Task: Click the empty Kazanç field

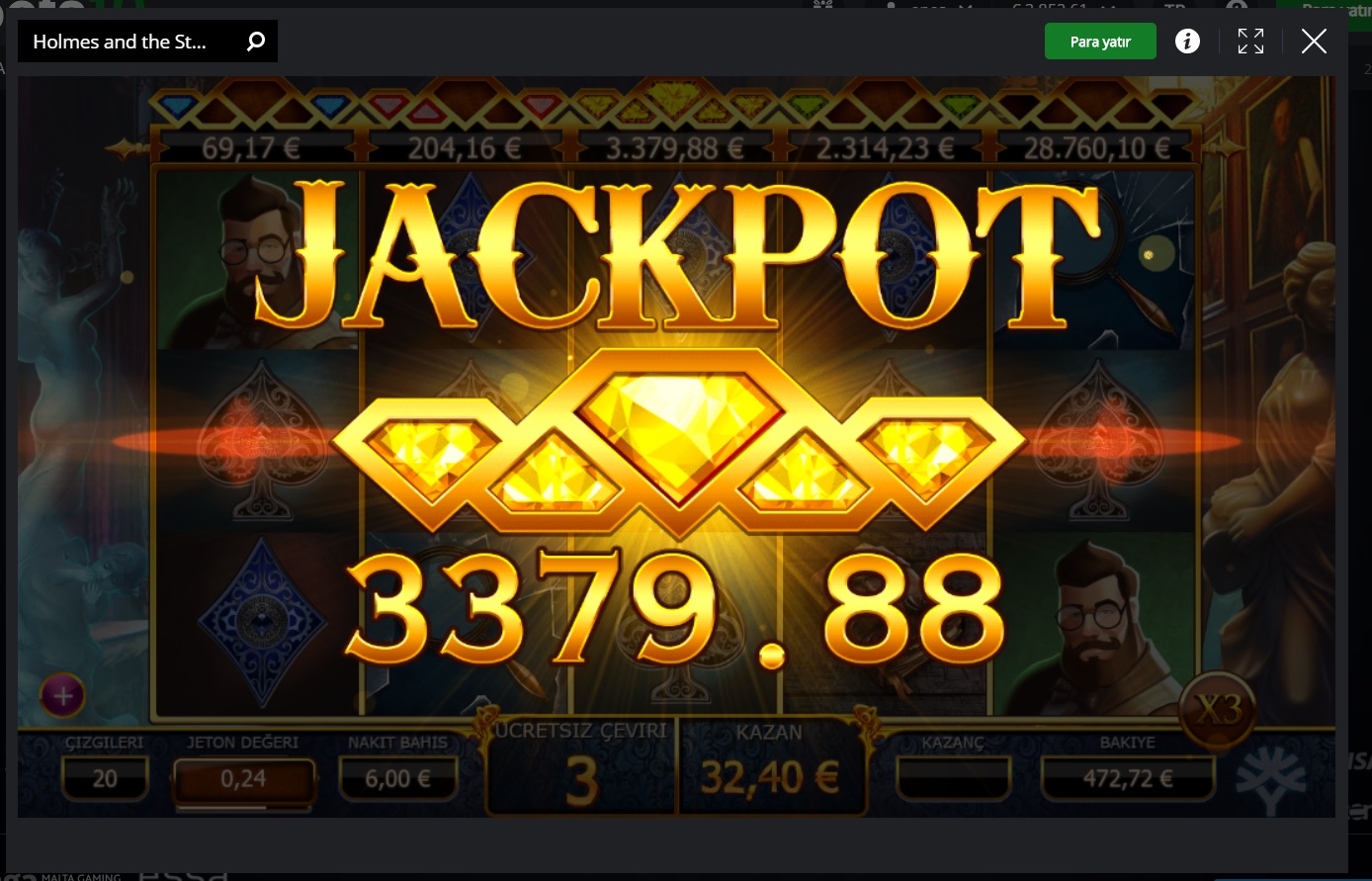Action: point(954,778)
